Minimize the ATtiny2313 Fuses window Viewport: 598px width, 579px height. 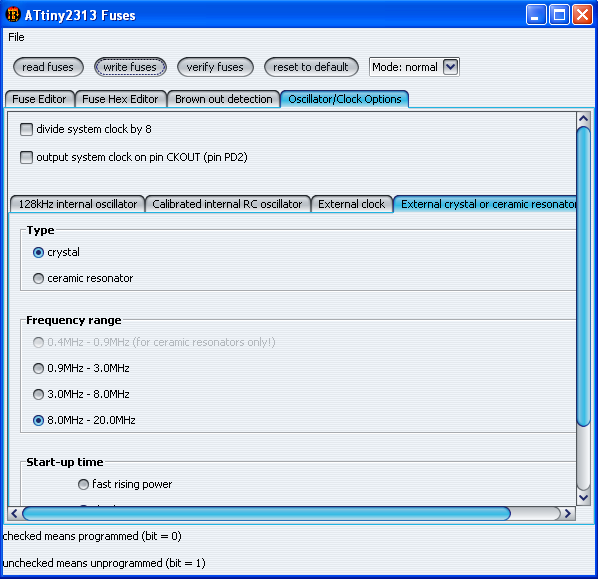[536, 15]
